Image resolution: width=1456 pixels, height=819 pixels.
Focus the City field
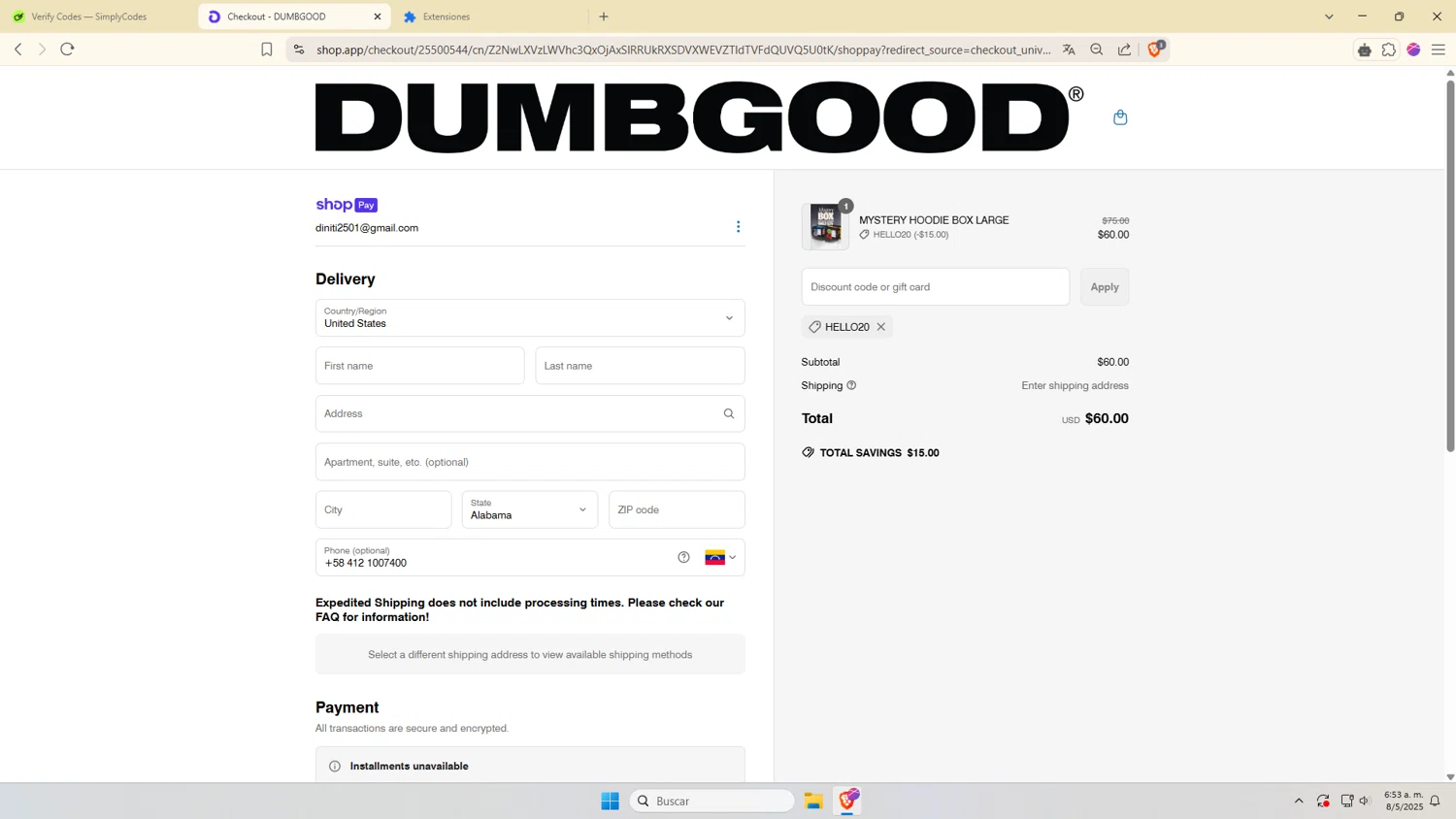(x=383, y=509)
